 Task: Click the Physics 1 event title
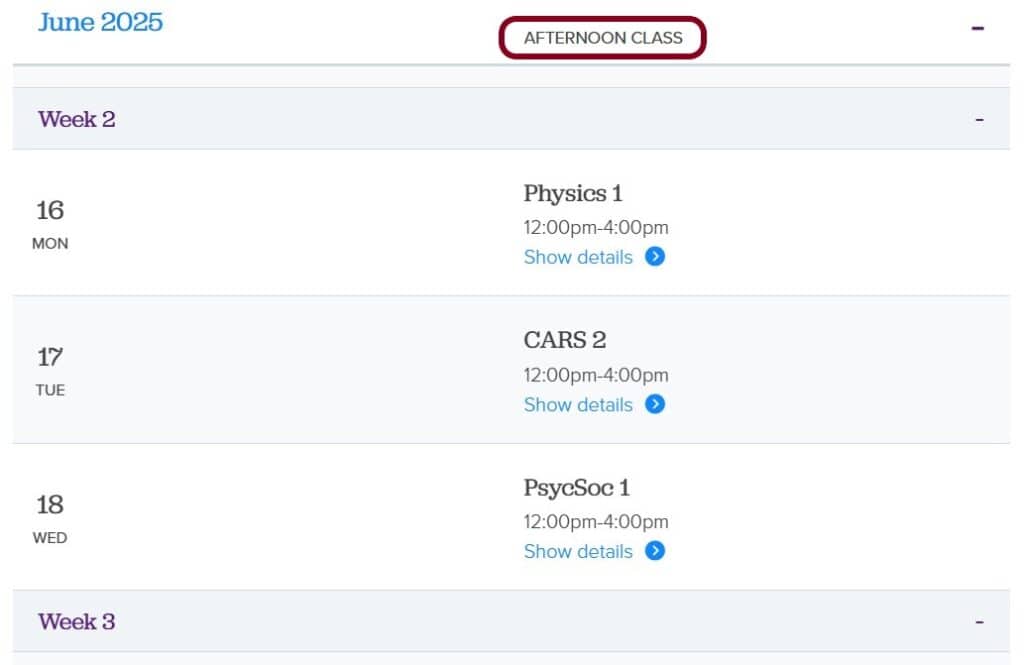[x=573, y=193]
